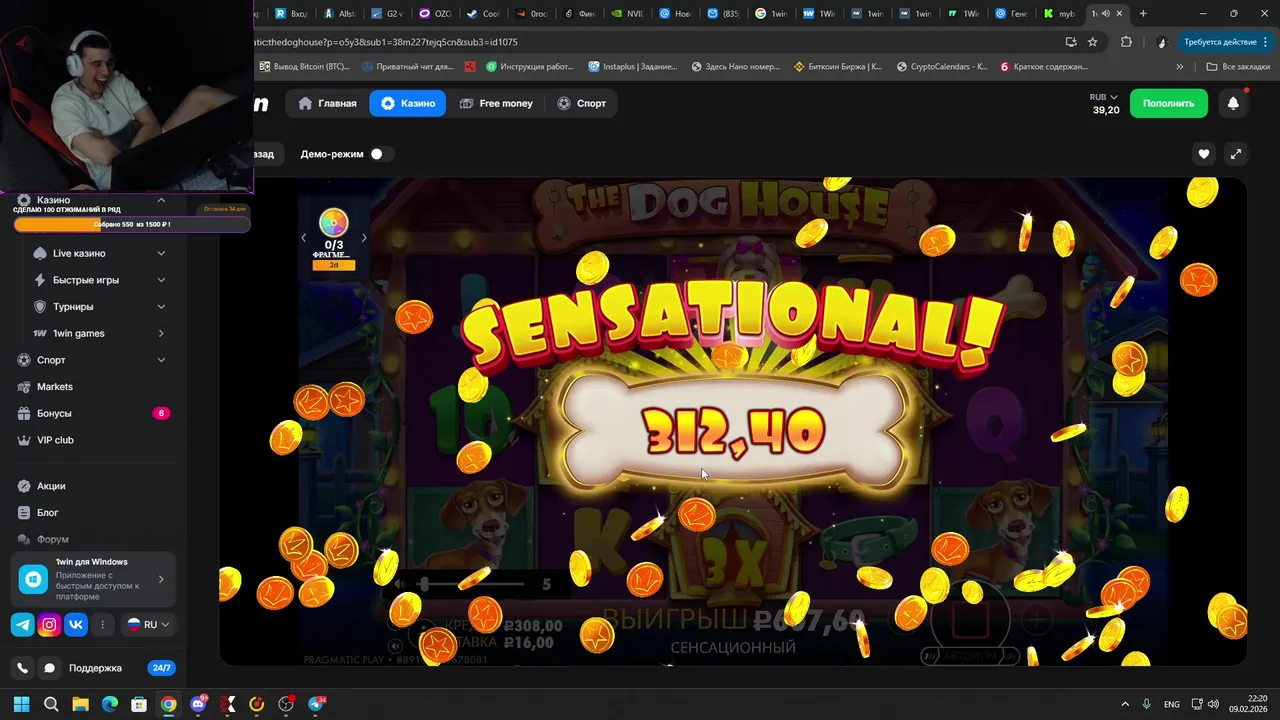The width and height of the screenshot is (1280, 720).
Task: Click the Автоигра button in game
Action: coord(969,656)
